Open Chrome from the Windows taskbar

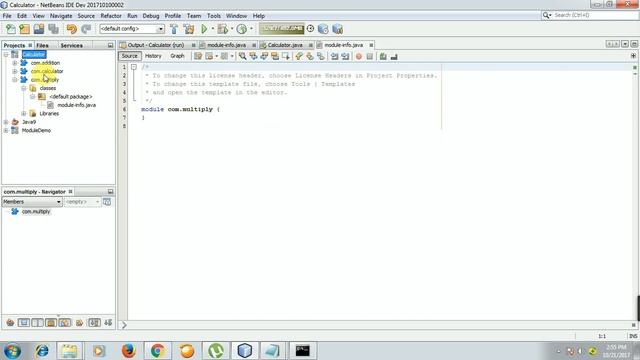pyautogui.click(x=158, y=351)
